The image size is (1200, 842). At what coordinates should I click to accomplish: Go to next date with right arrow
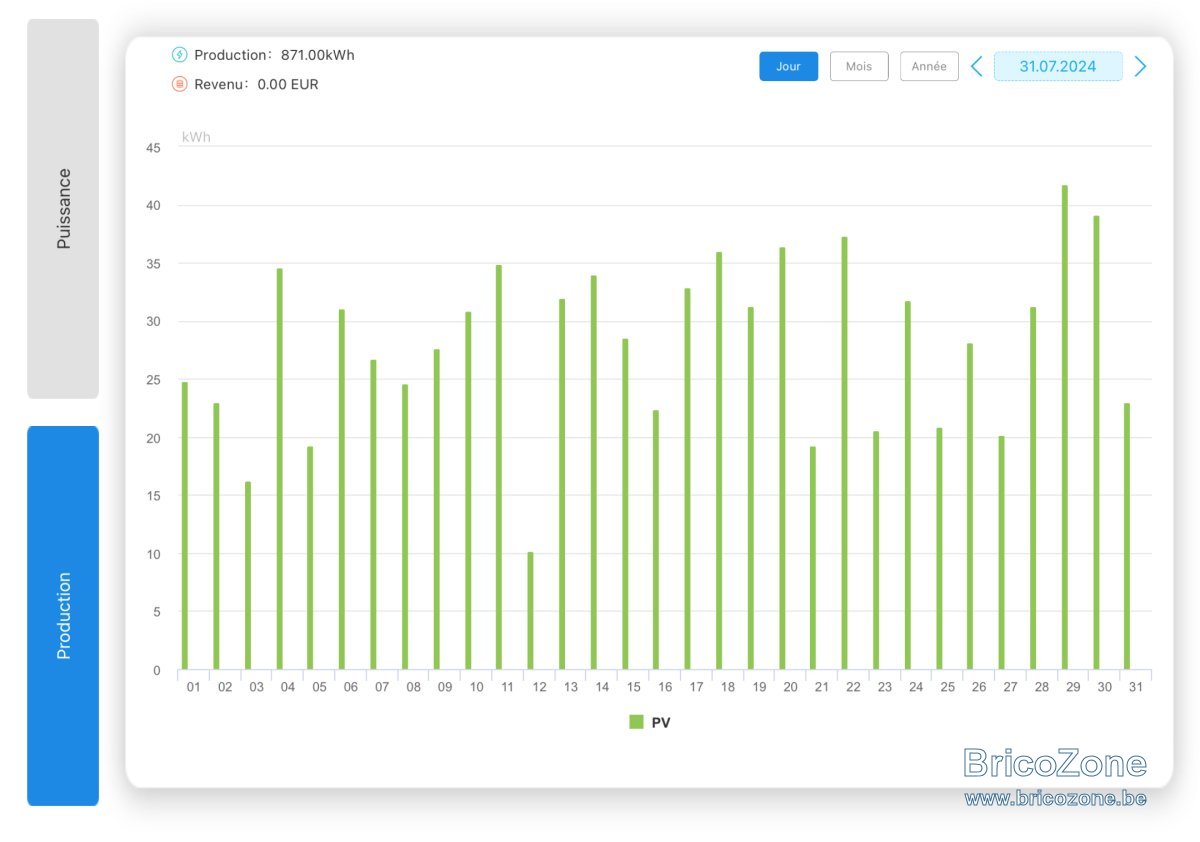pos(1140,67)
